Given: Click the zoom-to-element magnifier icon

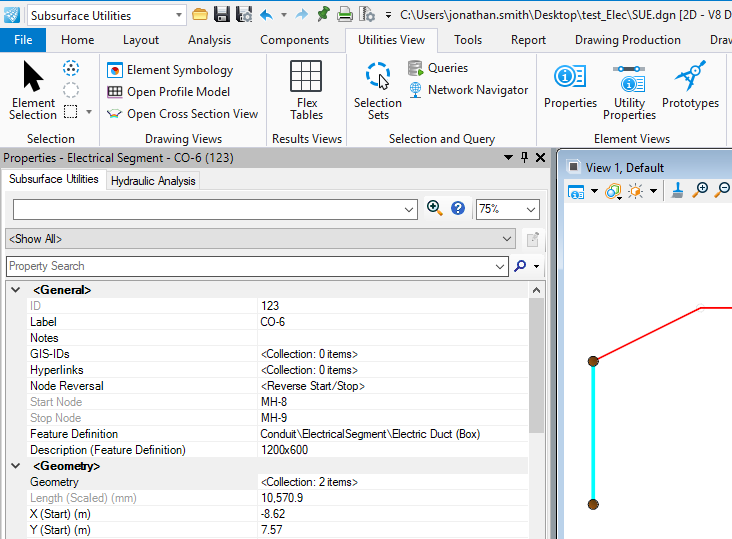Looking at the screenshot, I should 434,208.
